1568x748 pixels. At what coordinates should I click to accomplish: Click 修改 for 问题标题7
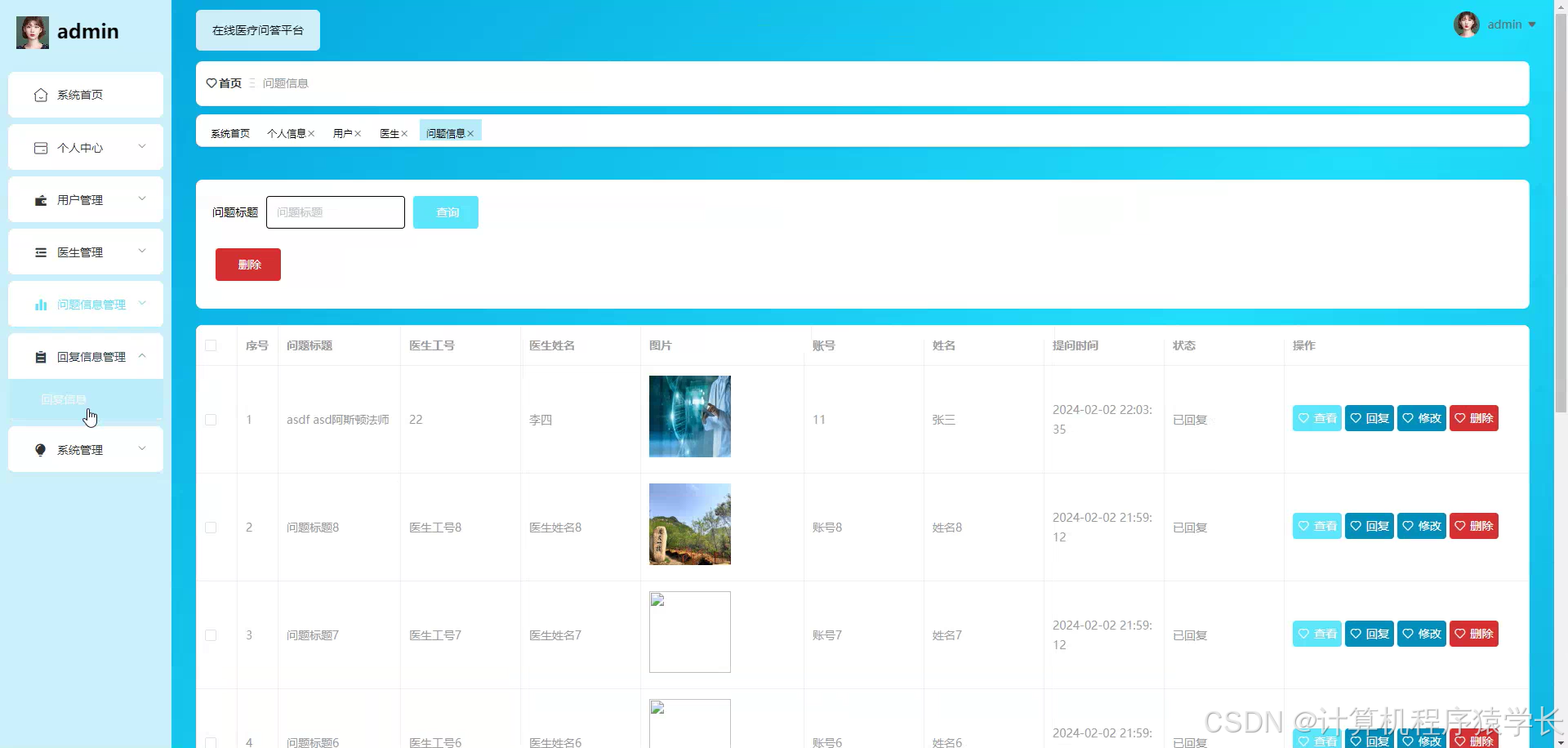(1421, 634)
